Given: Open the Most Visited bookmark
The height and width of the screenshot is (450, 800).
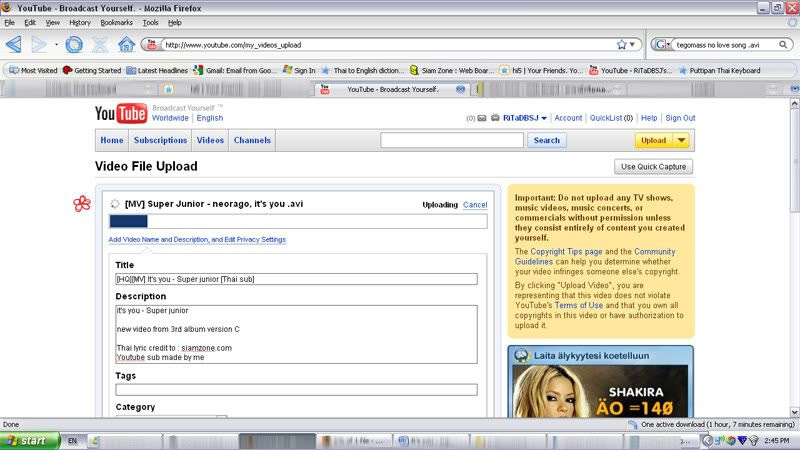Looking at the screenshot, I should coord(33,70).
